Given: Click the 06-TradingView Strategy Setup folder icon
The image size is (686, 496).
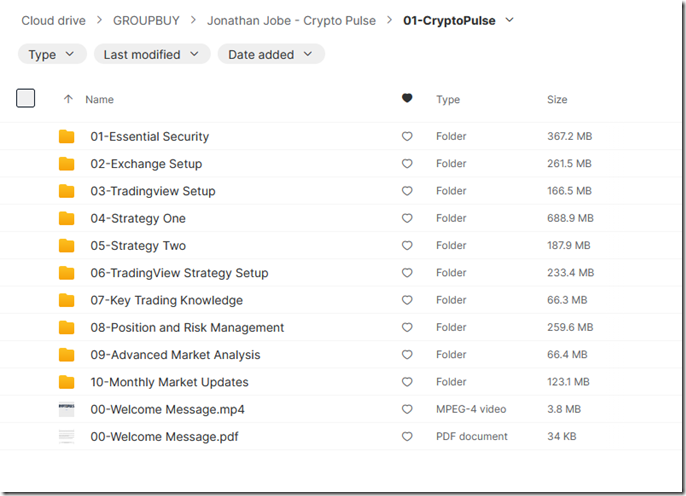Looking at the screenshot, I should pyautogui.click(x=66, y=273).
